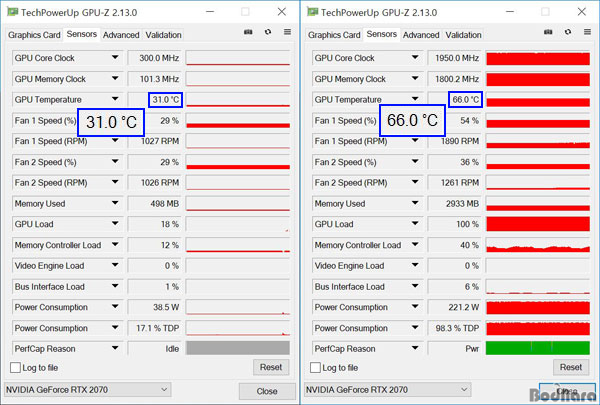The width and height of the screenshot is (600, 405).
Task: Click the green PerfCap Reason bar in right window
Action: (x=538, y=348)
